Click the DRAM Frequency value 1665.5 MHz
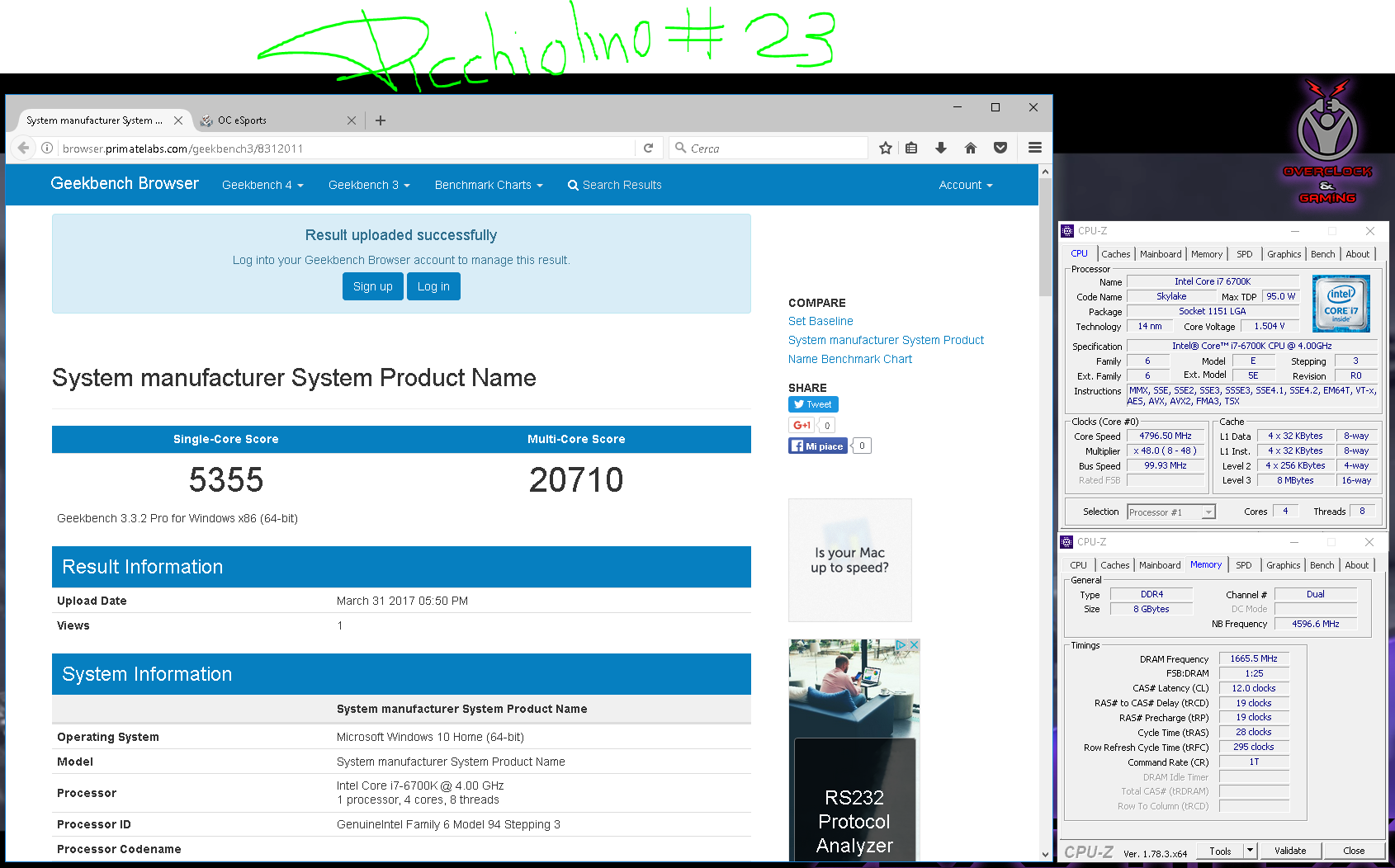The height and width of the screenshot is (868, 1395). (1254, 658)
